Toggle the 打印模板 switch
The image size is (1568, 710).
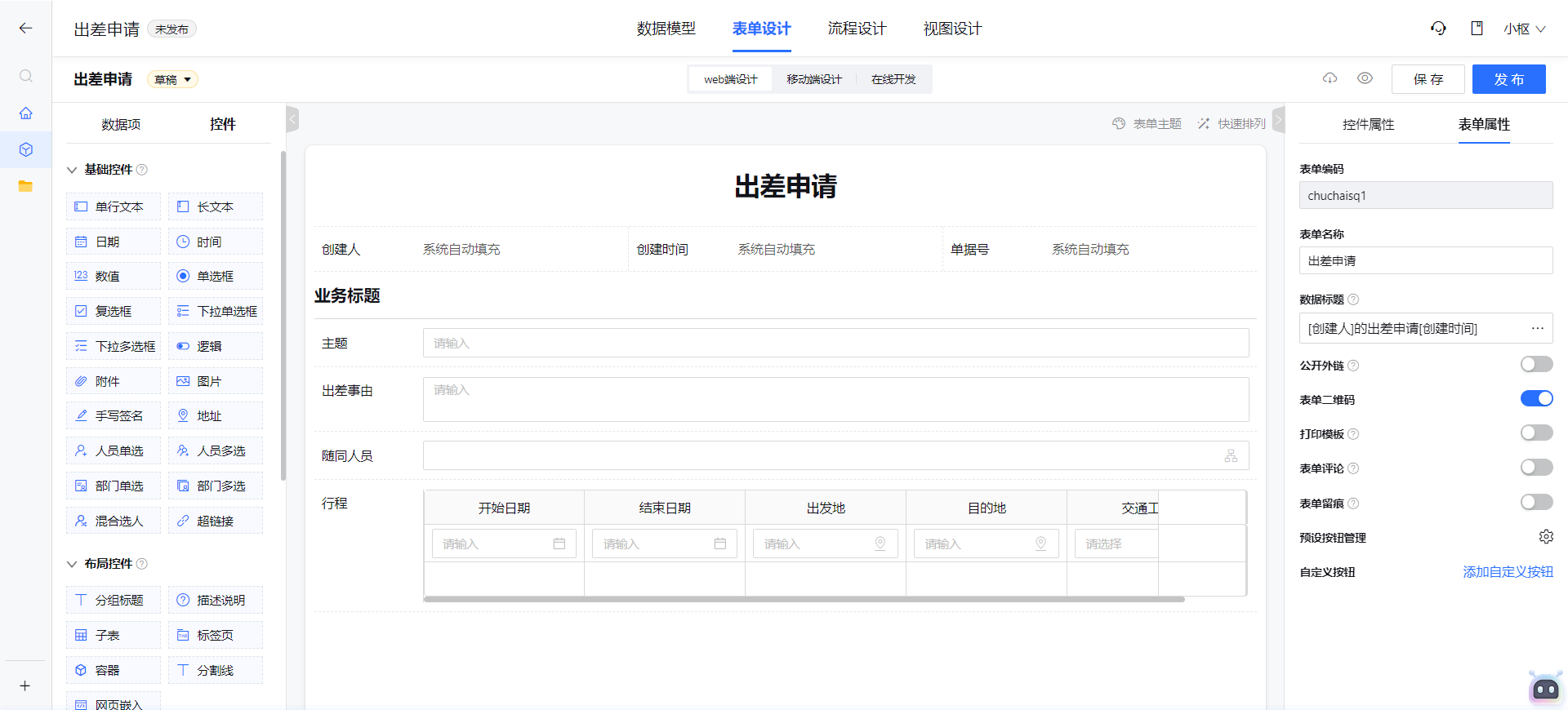coord(1536,433)
